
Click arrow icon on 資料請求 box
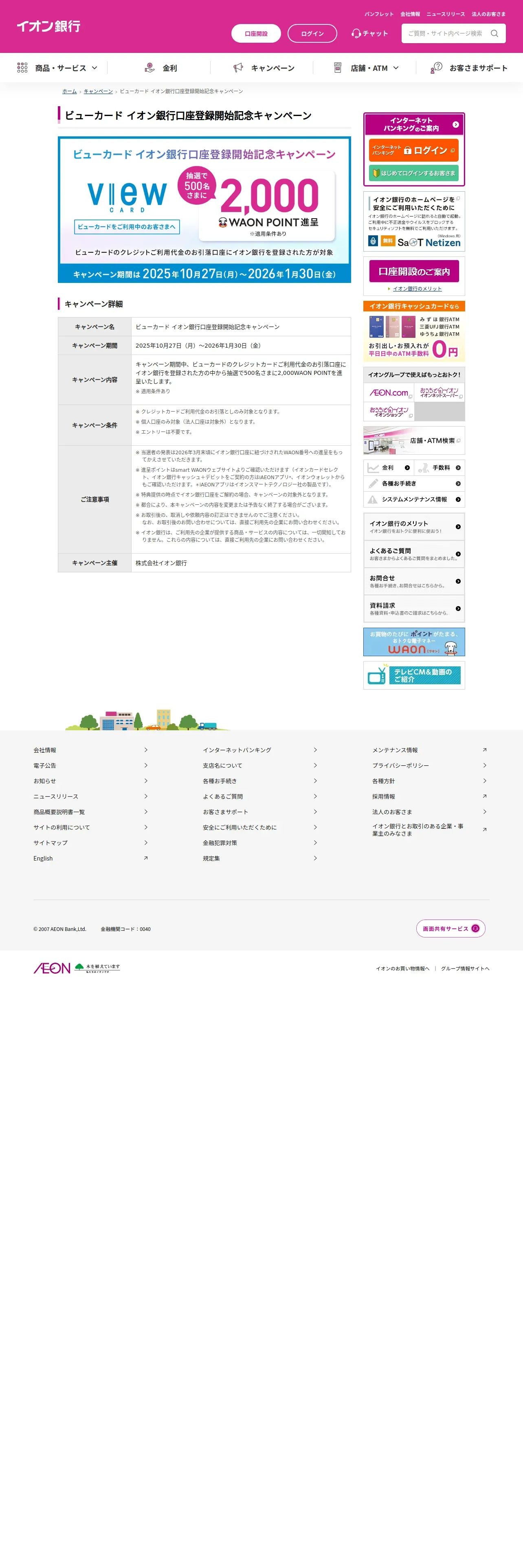458,609
